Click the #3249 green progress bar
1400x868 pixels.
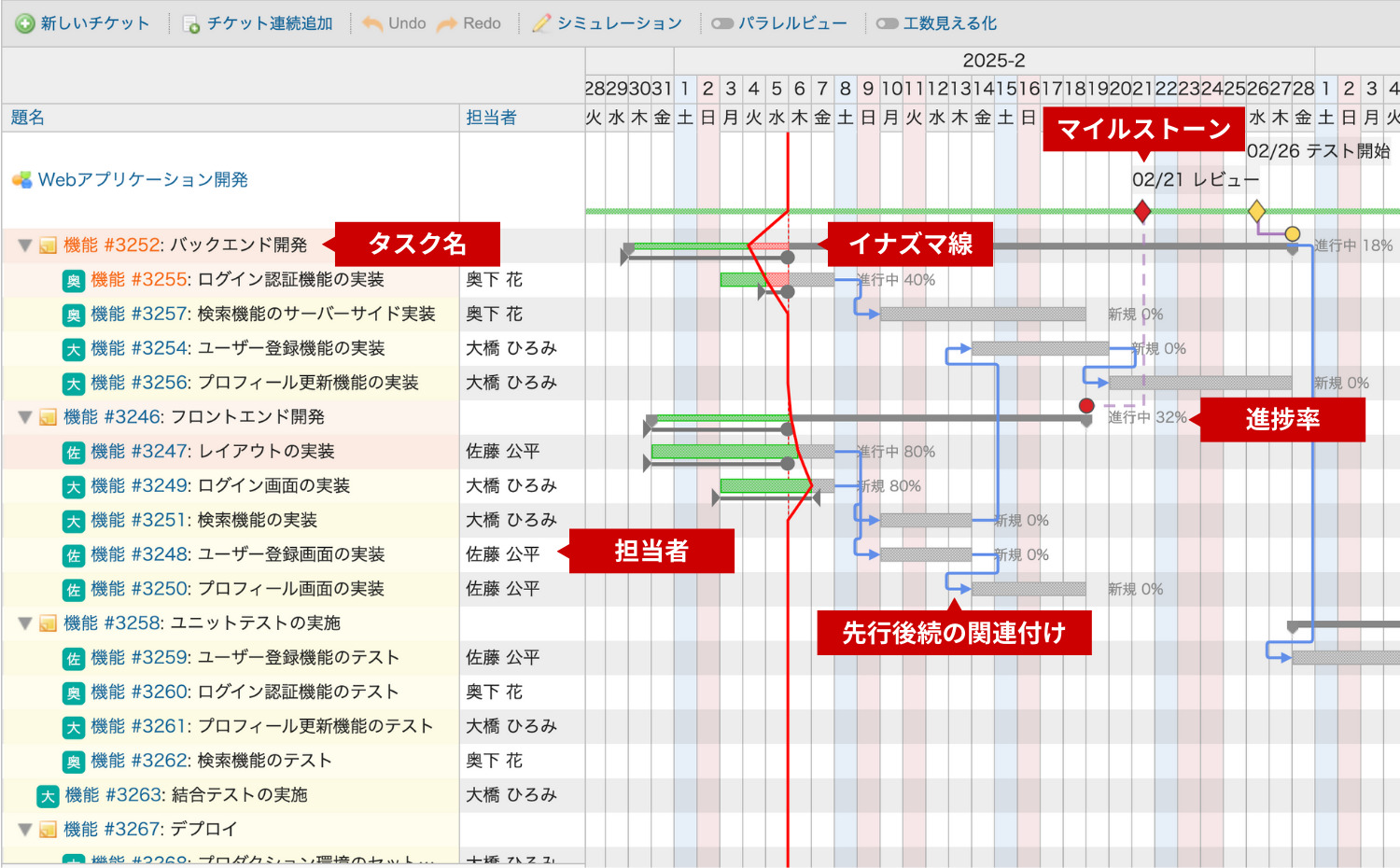coord(765,485)
